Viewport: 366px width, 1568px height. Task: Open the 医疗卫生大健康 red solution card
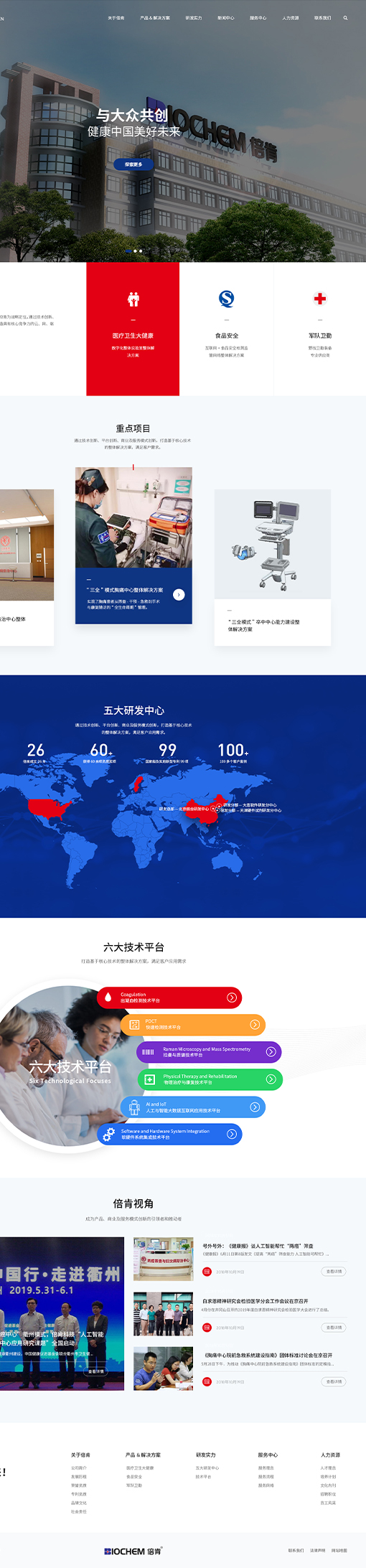coord(133,329)
